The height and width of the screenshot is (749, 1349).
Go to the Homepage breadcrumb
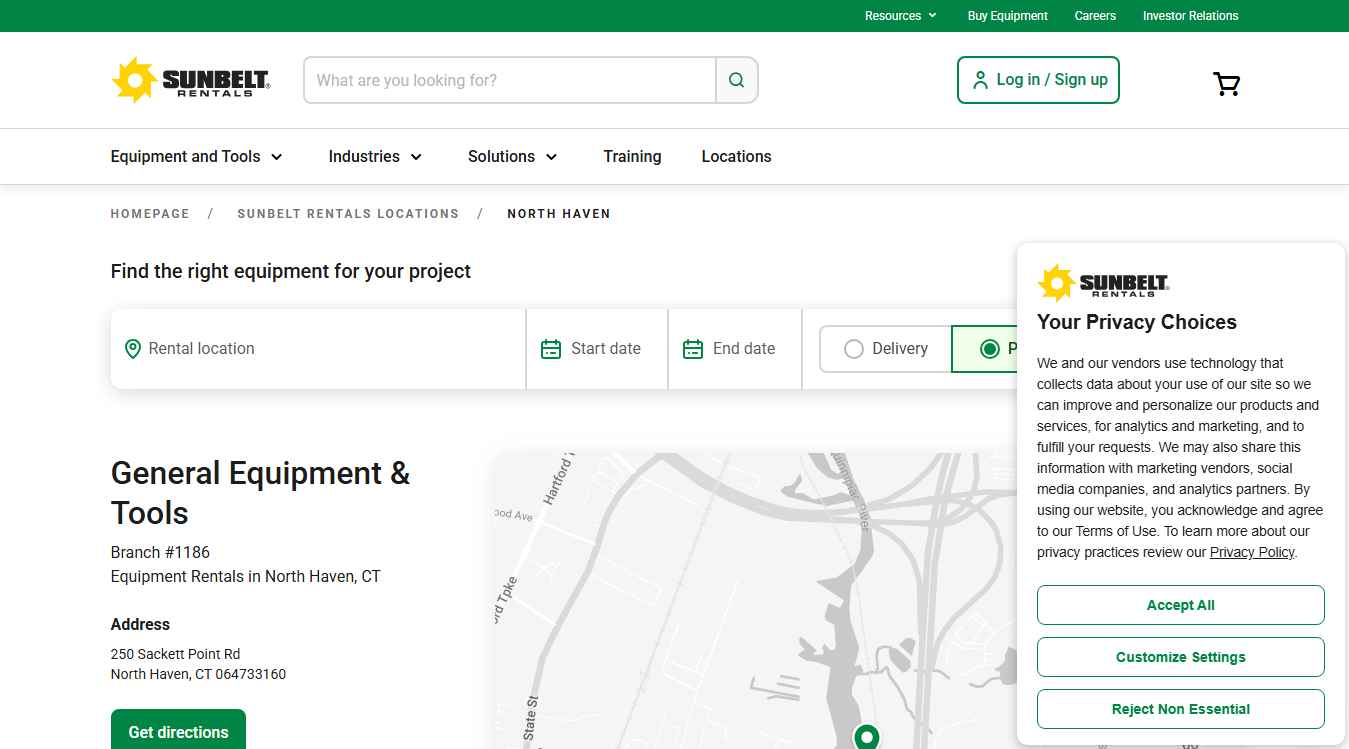[x=150, y=214]
